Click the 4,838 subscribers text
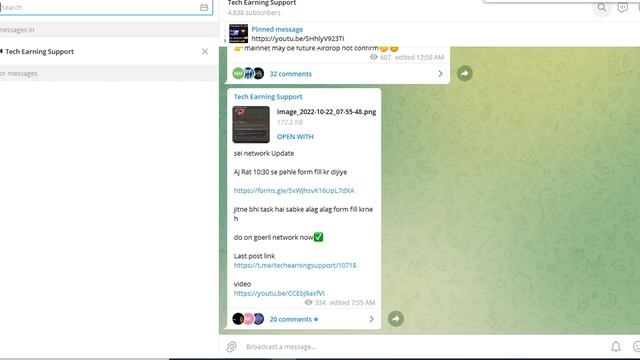 point(254,13)
